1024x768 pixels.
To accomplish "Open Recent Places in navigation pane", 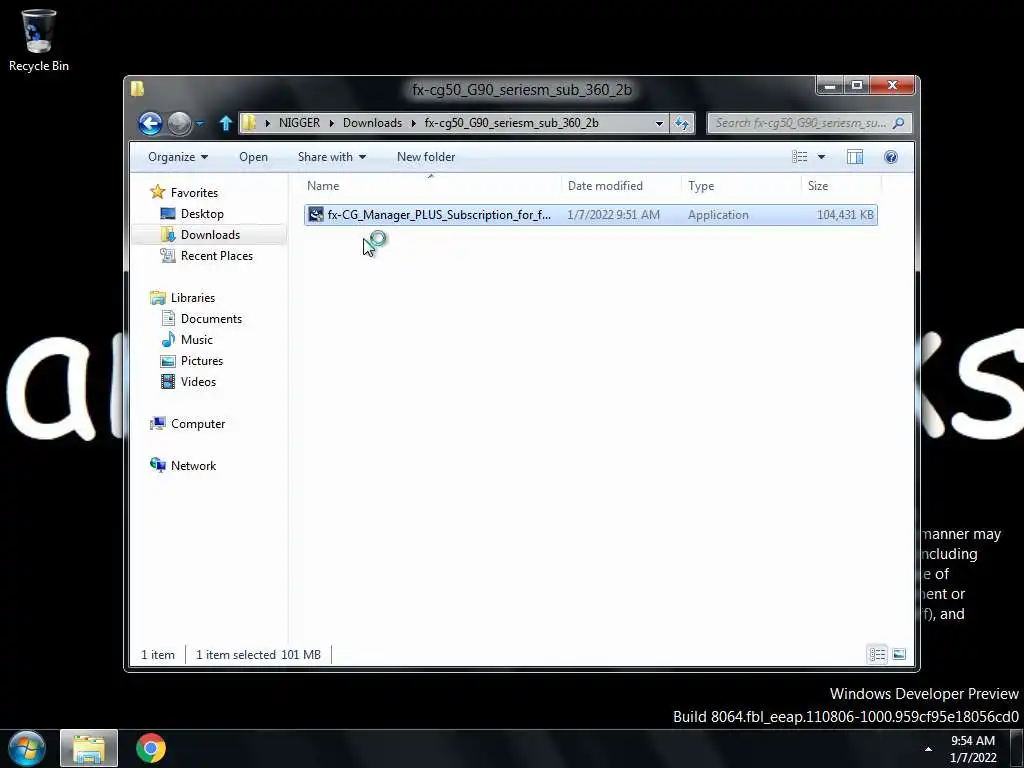I will [x=217, y=255].
